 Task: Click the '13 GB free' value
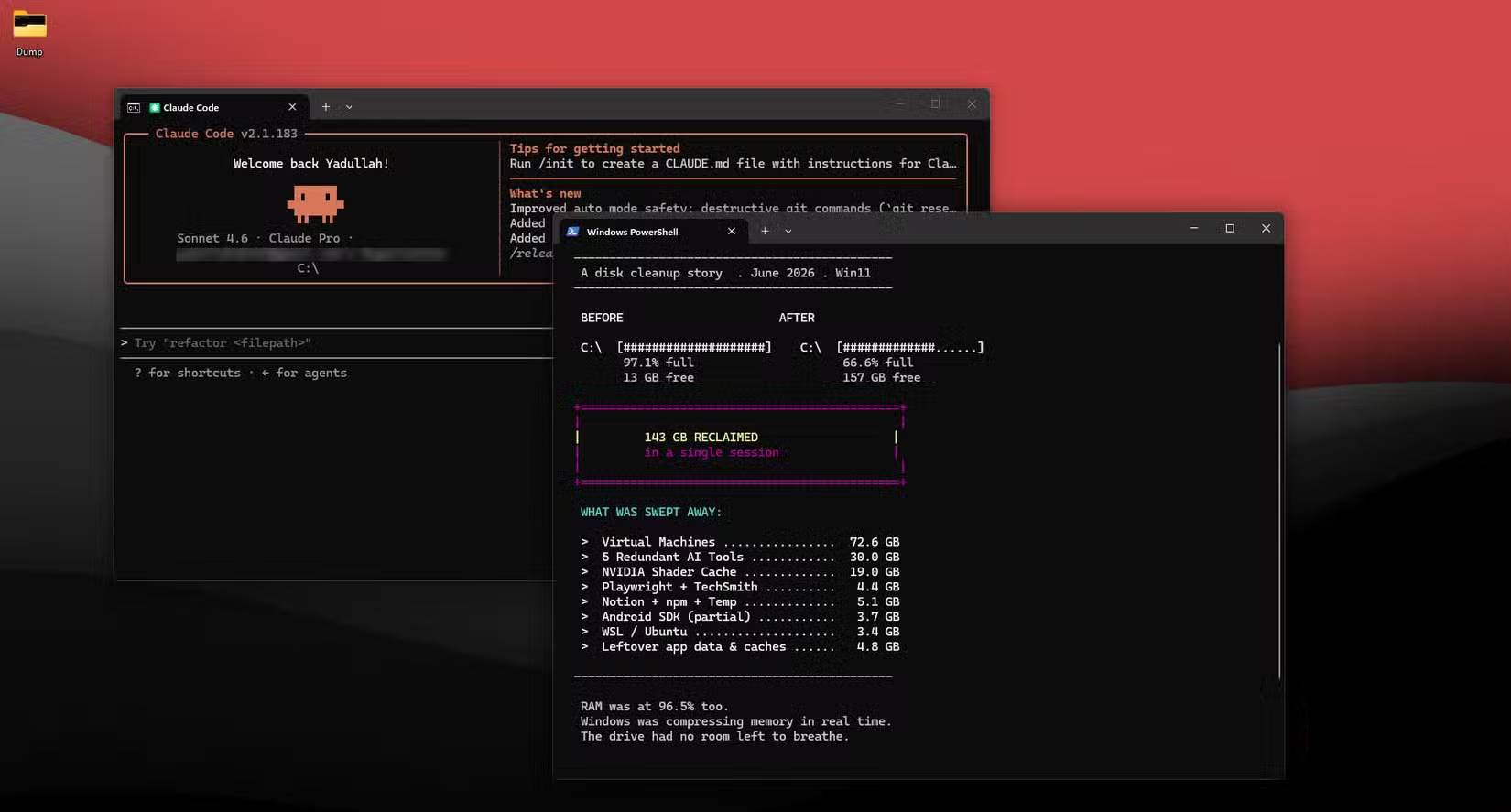click(x=658, y=377)
